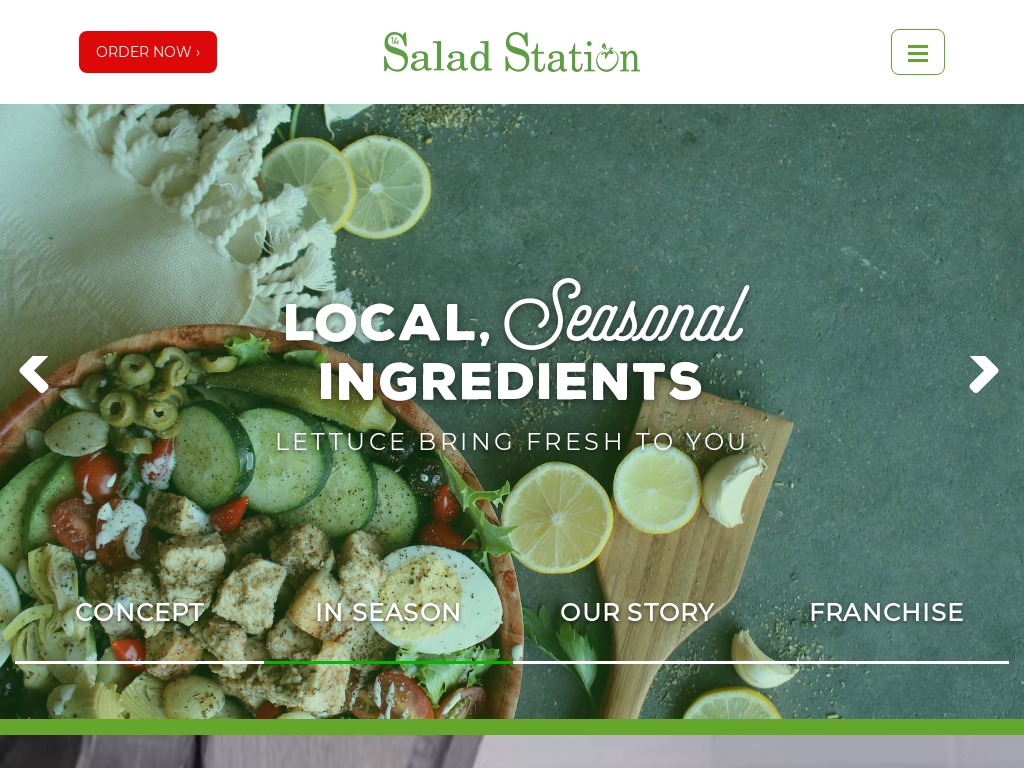Click the ORDER NOW button

[148, 52]
